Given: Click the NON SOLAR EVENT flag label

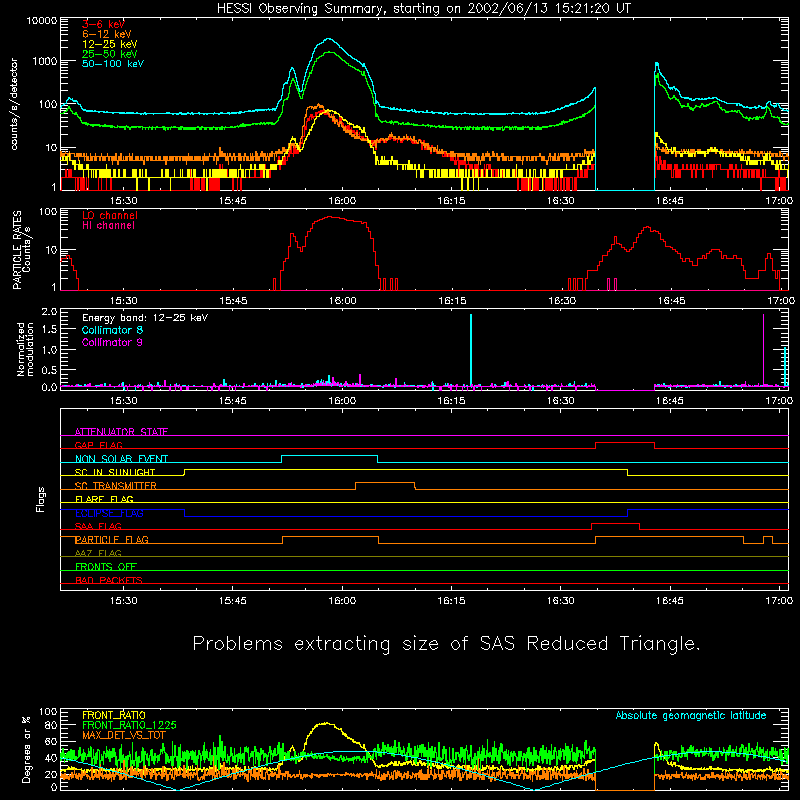Looking at the screenshot, I should click(x=121, y=459).
